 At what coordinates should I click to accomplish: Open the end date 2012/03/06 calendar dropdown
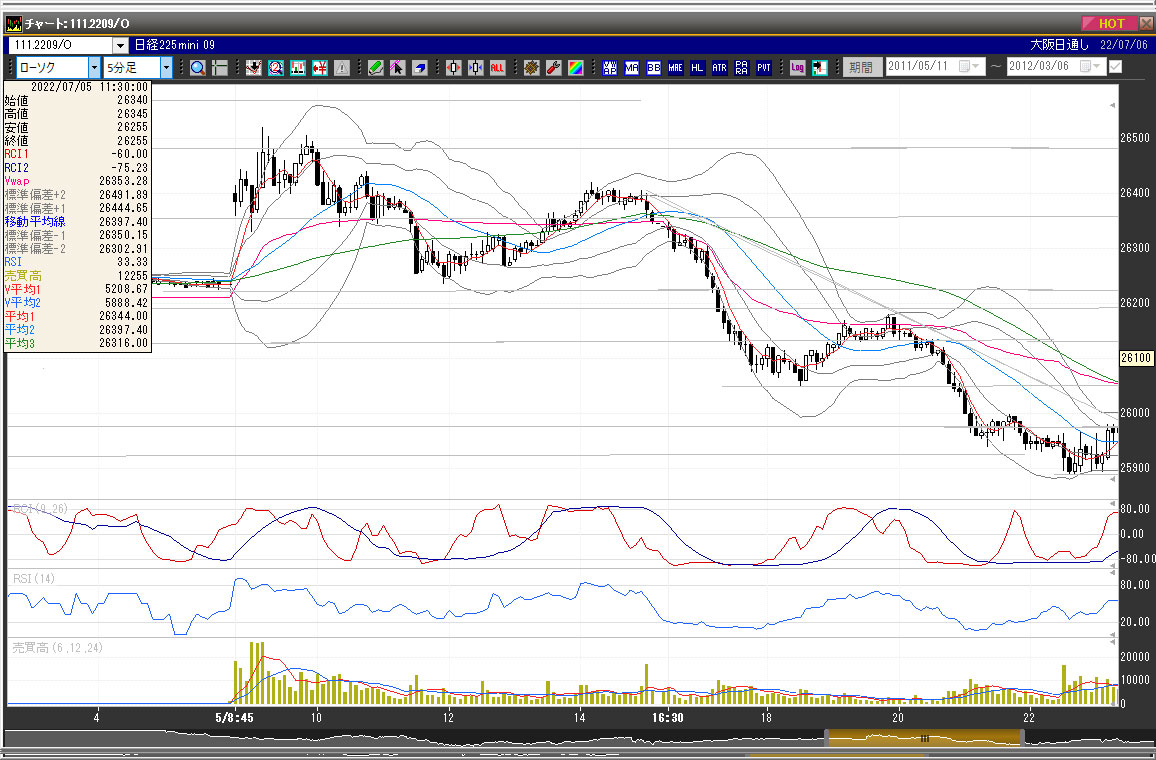(x=1090, y=66)
